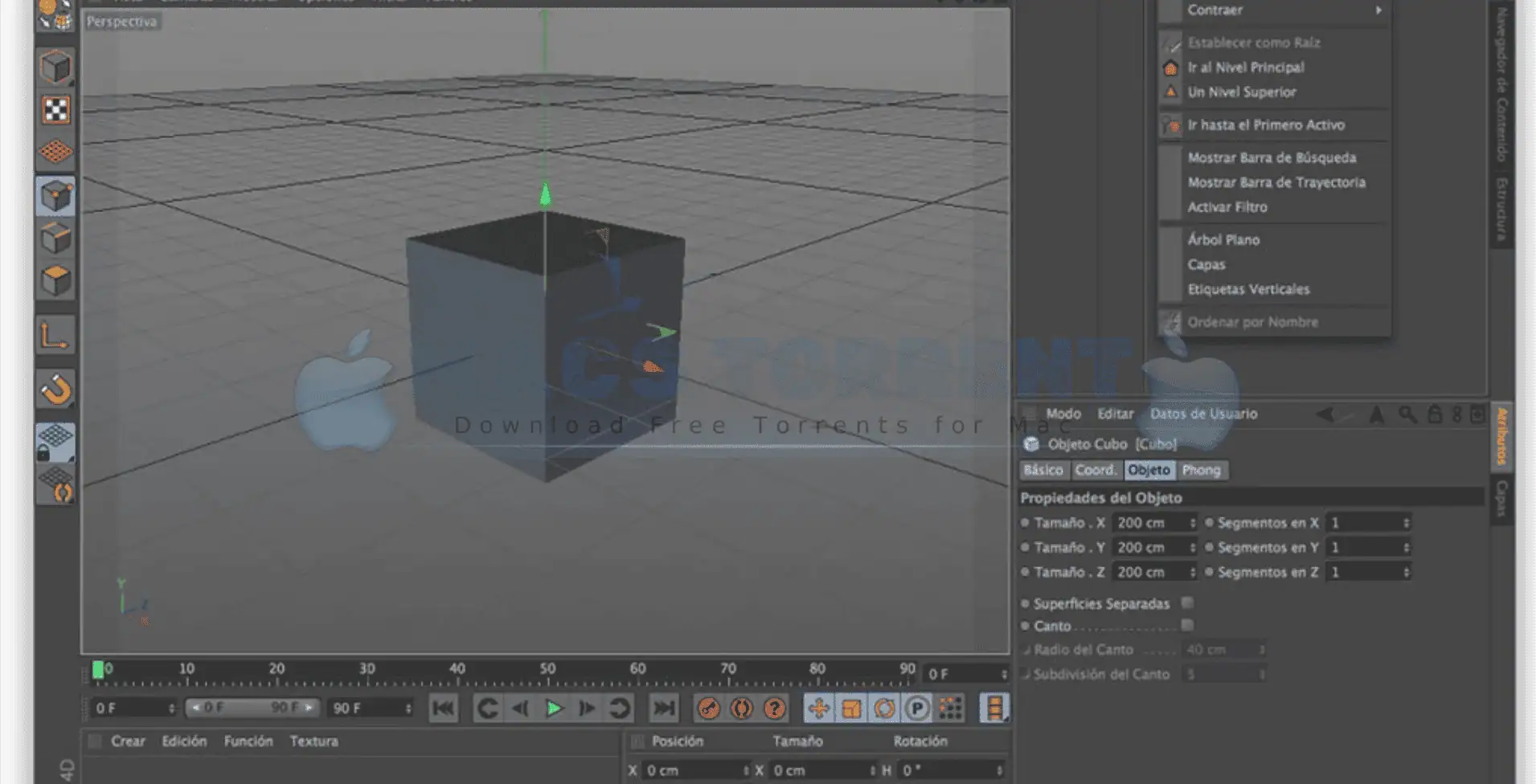Jump to next keyframe
Screen dimensions: 1536x784
(x=620, y=708)
